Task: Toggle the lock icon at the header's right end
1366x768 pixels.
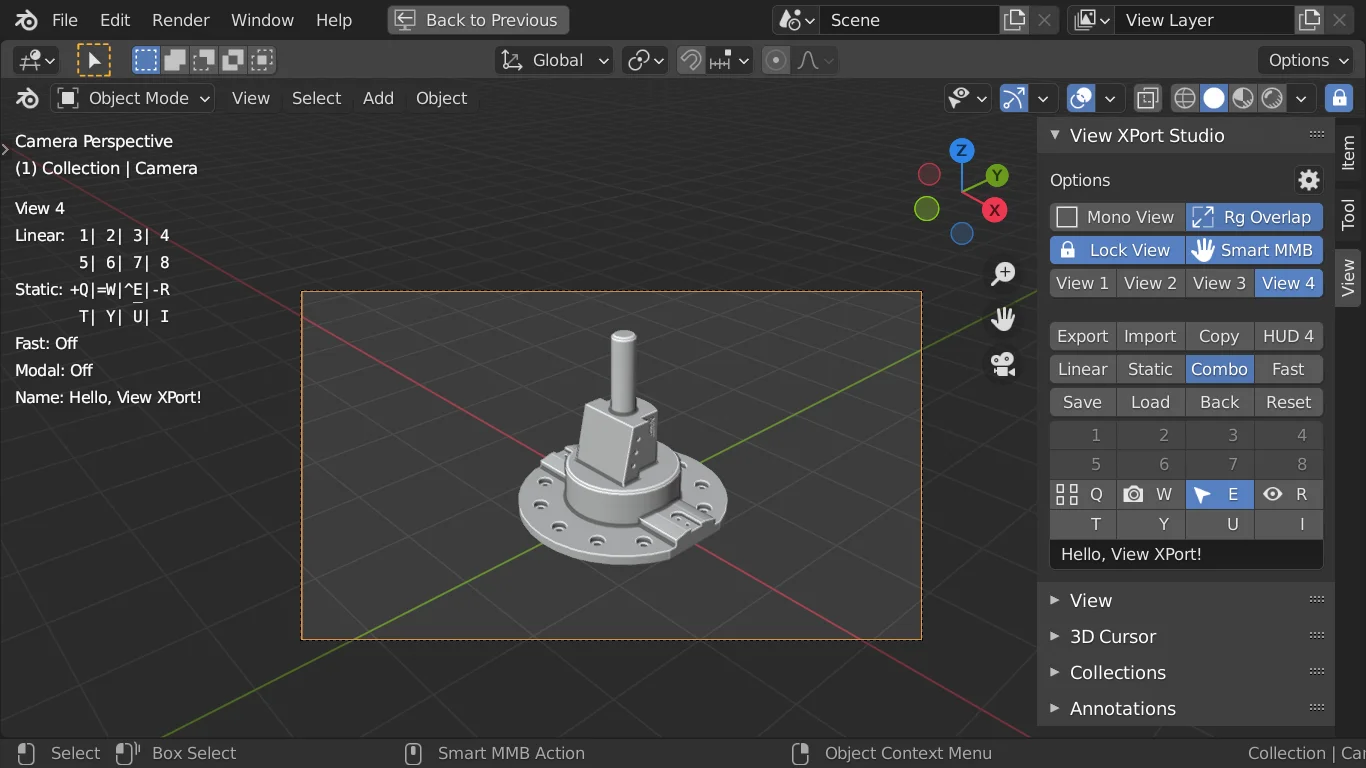Action: coord(1339,98)
